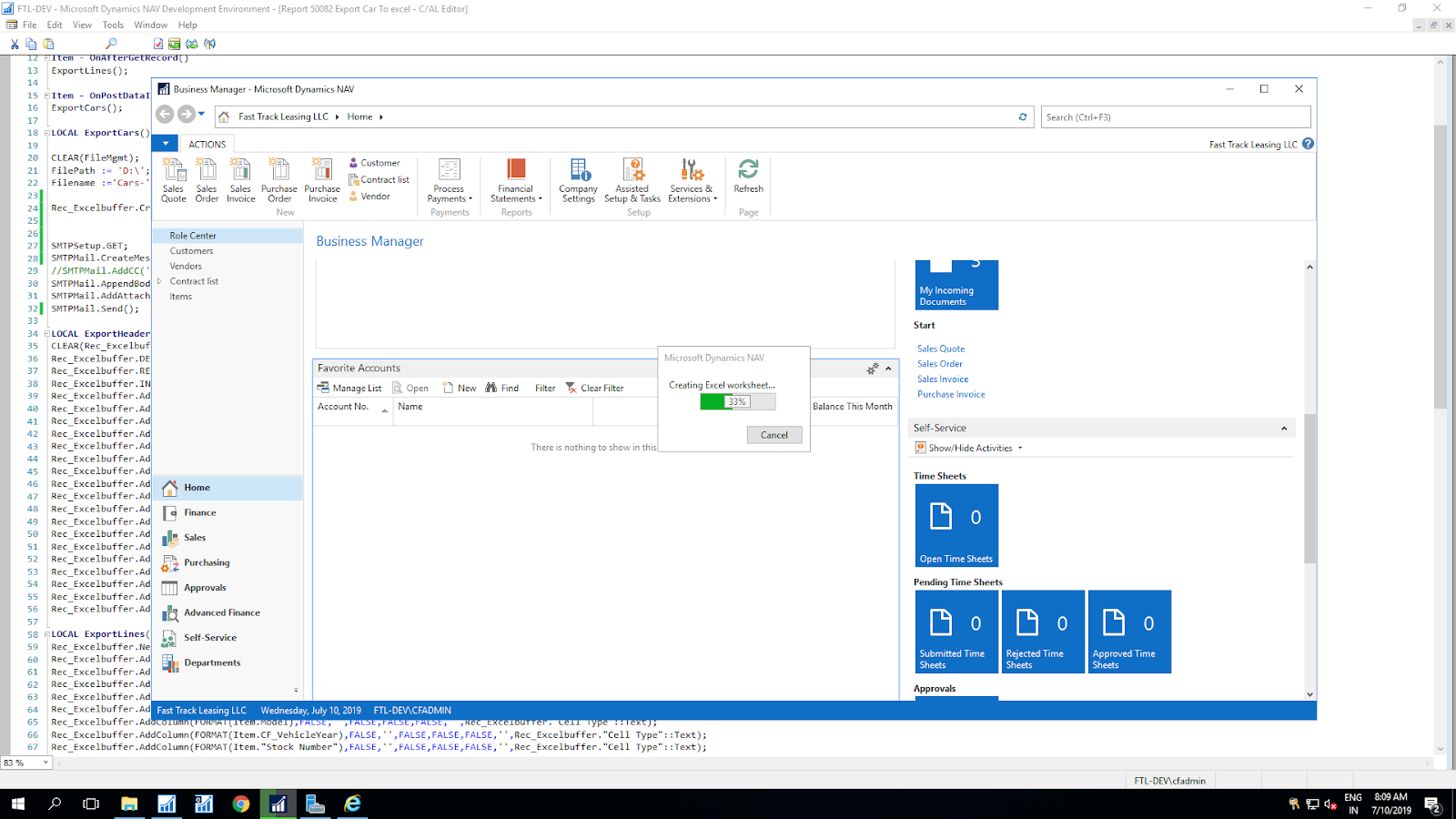1456x819 pixels.
Task: Open the Window menu in Development Environment
Action: tap(150, 25)
